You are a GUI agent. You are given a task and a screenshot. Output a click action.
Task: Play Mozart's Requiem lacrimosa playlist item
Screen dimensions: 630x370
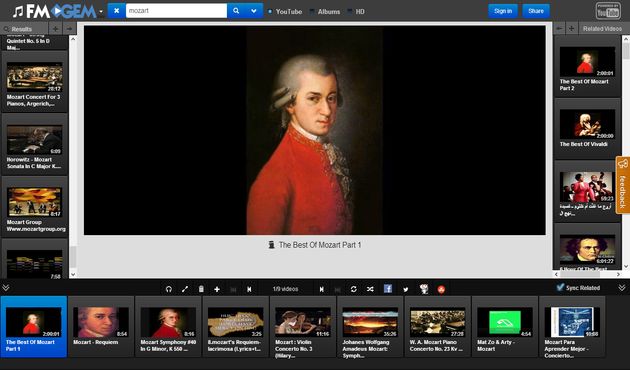tap(235, 327)
